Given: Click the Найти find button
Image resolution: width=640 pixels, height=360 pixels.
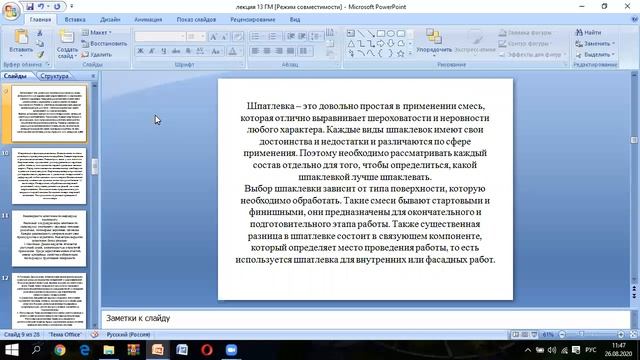Looking at the screenshot, I should tap(589, 32).
